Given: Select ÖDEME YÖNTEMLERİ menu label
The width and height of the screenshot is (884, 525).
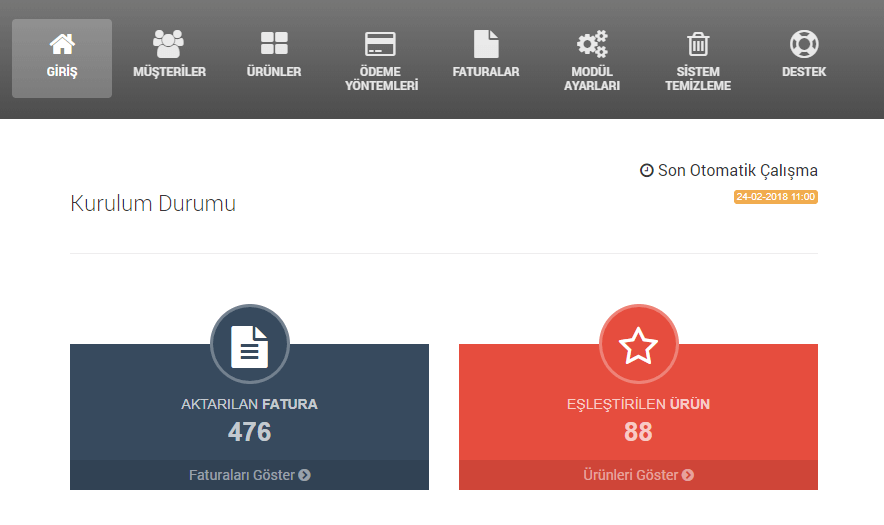Looking at the screenshot, I should (x=381, y=78).
